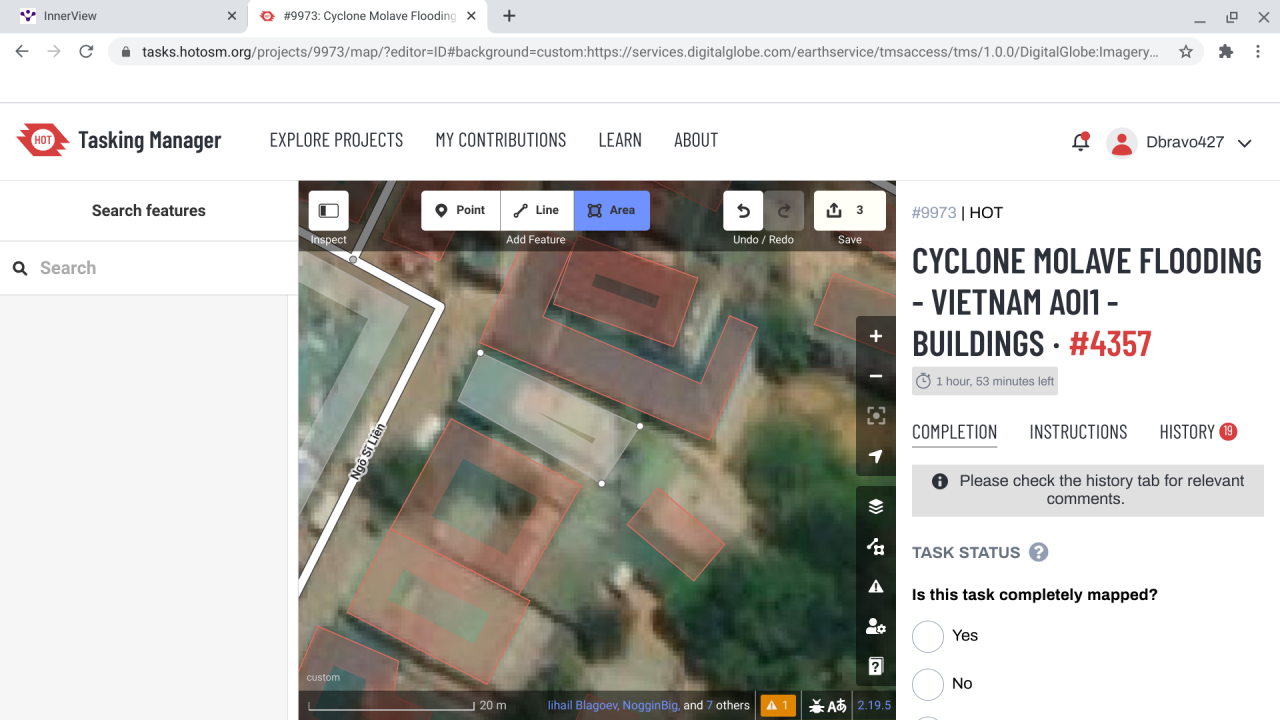Open the orange warnings count badge
The image size is (1280, 720).
[x=778, y=705]
